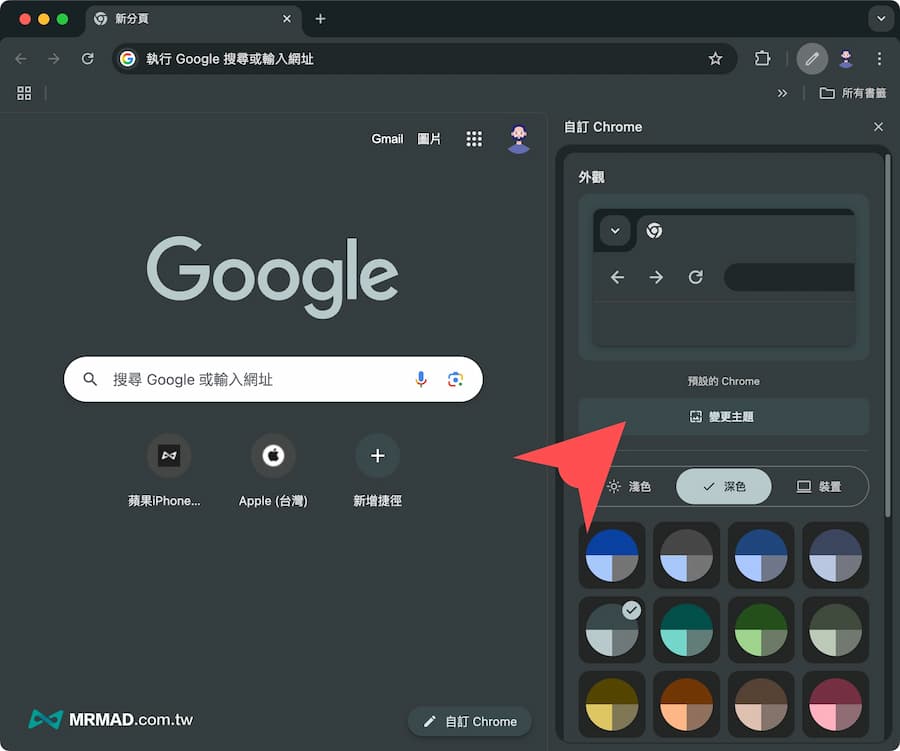The height and width of the screenshot is (751, 900).
Task: Open tab groups grid in bookmarks bar
Action: pyautogui.click(x=24, y=93)
